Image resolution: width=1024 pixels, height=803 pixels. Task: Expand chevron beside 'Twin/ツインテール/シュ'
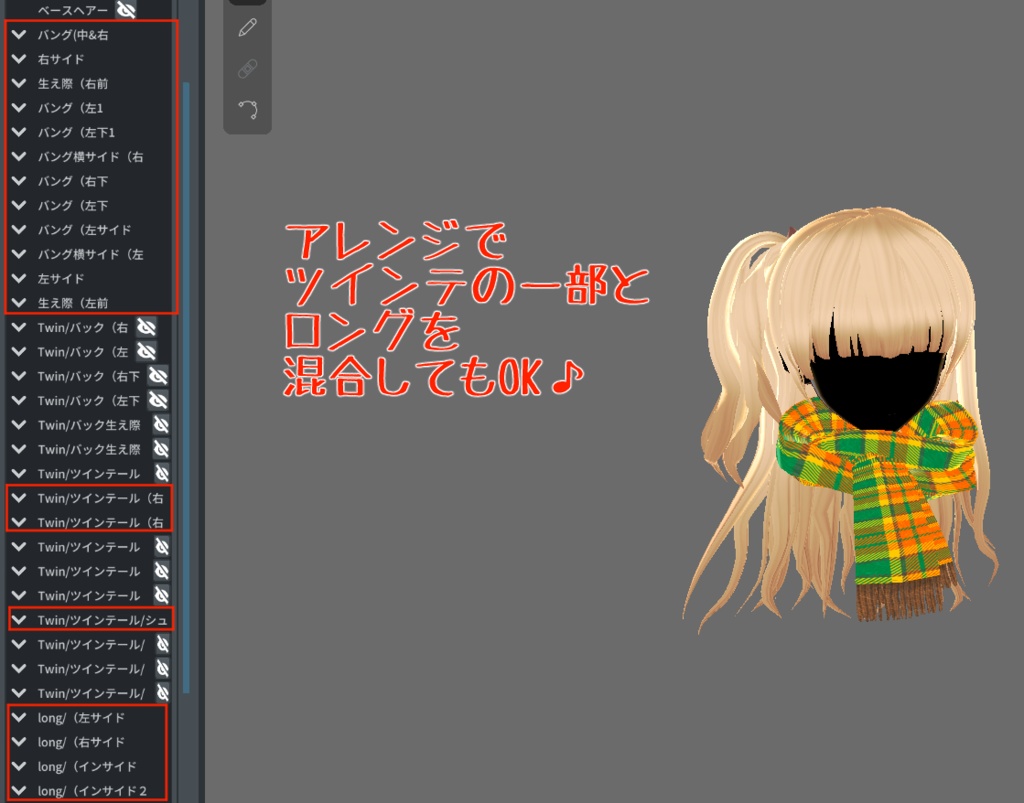[x=19, y=620]
